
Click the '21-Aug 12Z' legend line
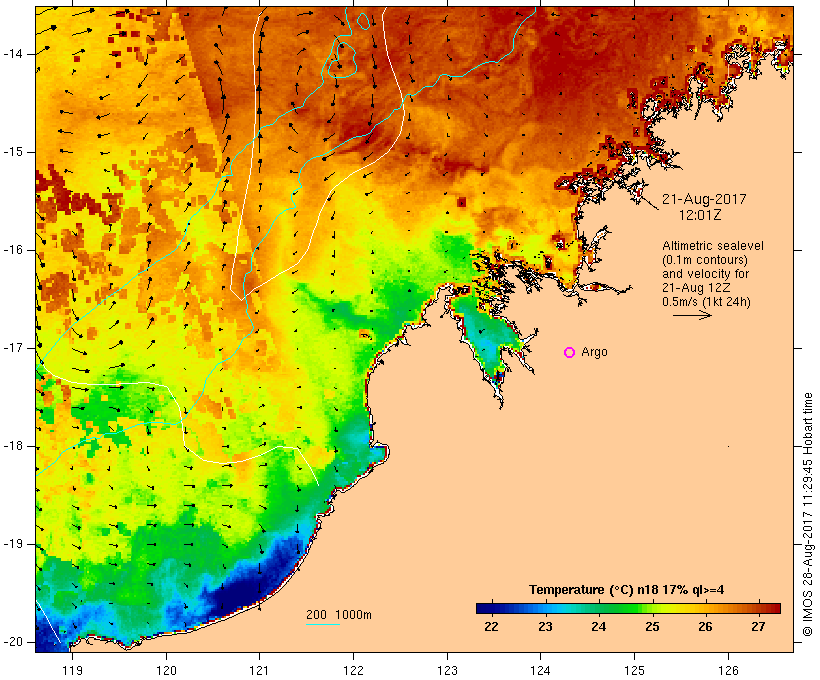[x=696, y=288]
